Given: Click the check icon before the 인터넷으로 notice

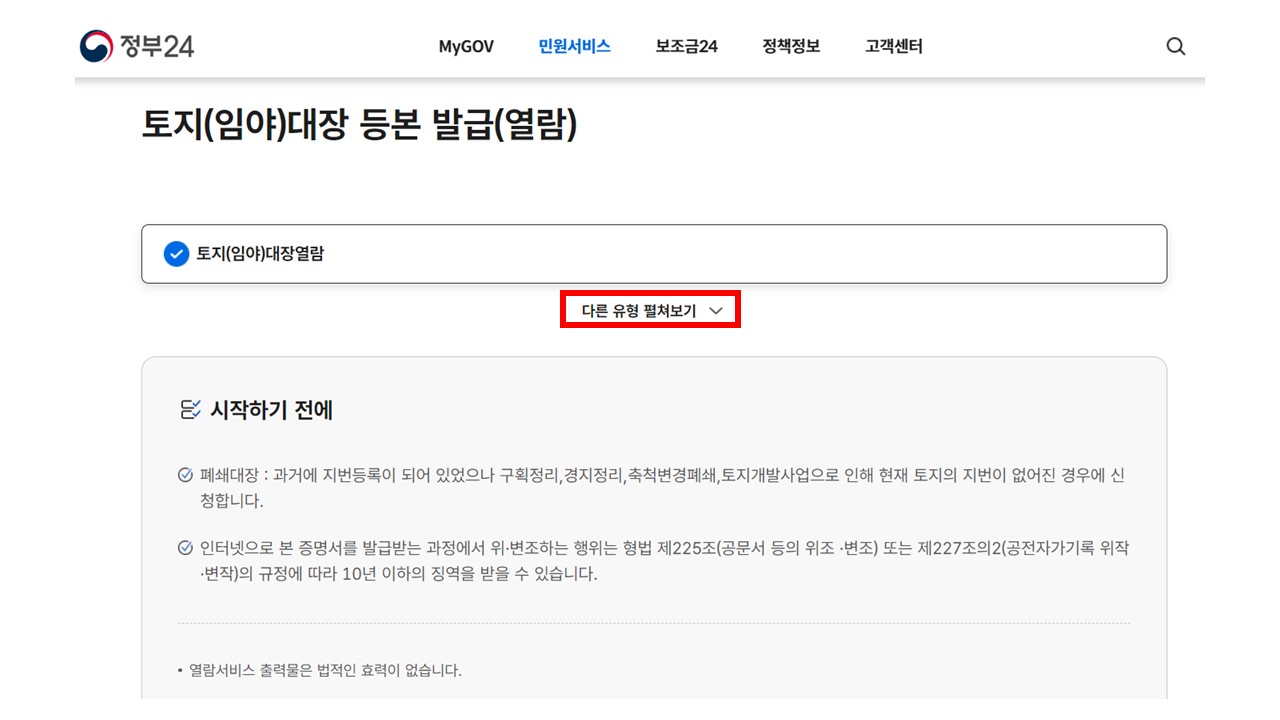Looking at the screenshot, I should [x=183, y=547].
